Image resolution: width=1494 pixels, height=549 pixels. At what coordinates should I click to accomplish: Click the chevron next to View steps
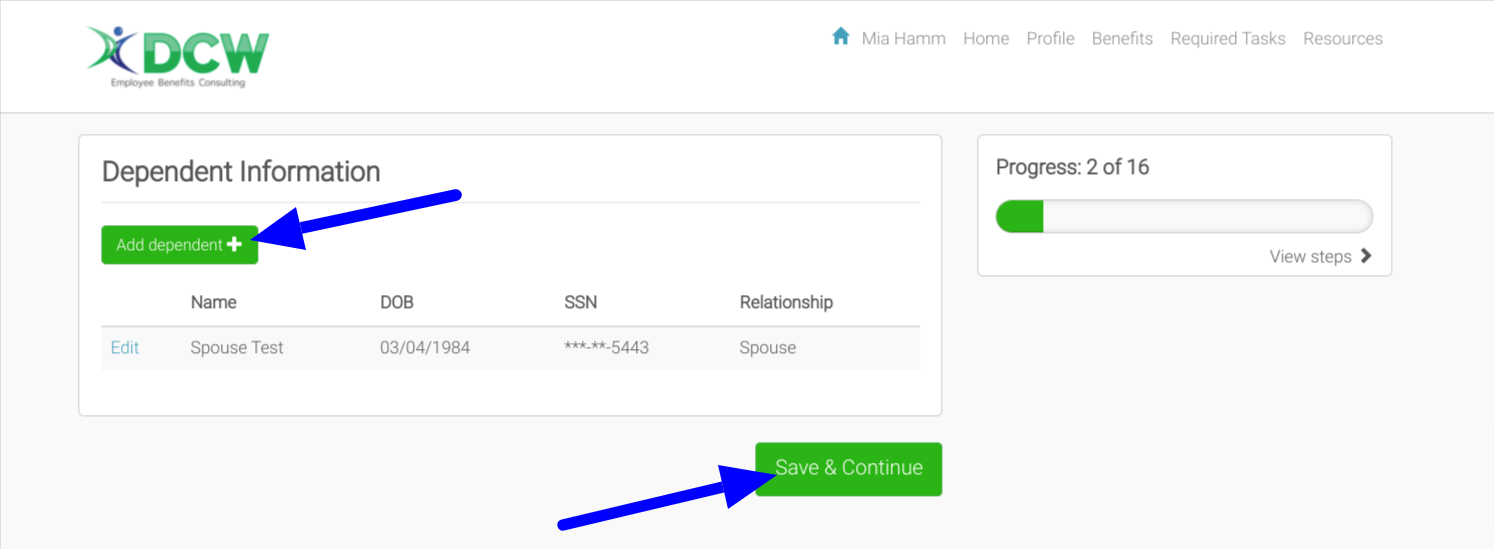point(1366,257)
